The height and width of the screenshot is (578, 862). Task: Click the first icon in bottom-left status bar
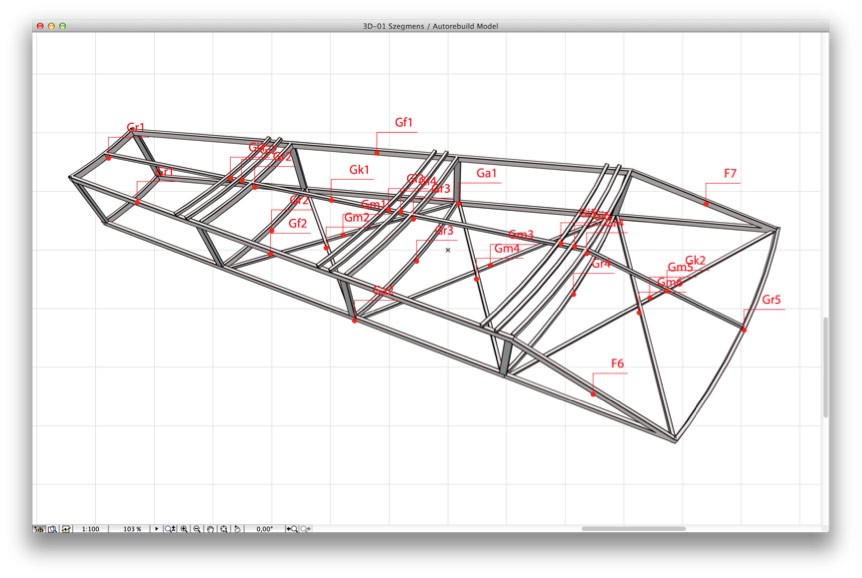coord(38,529)
